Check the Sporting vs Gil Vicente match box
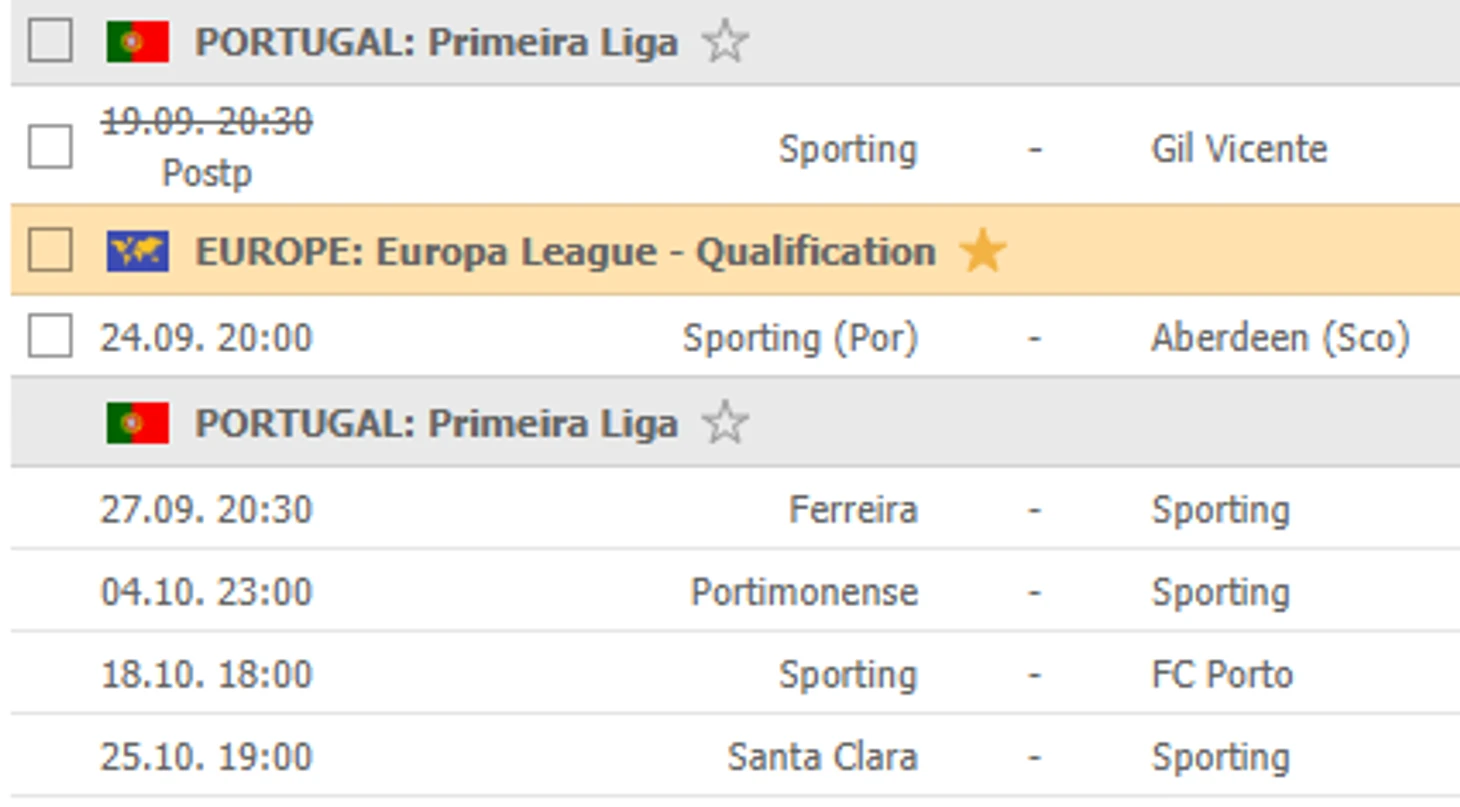Image resolution: width=1460 pixels, height=807 pixels. 50,147
